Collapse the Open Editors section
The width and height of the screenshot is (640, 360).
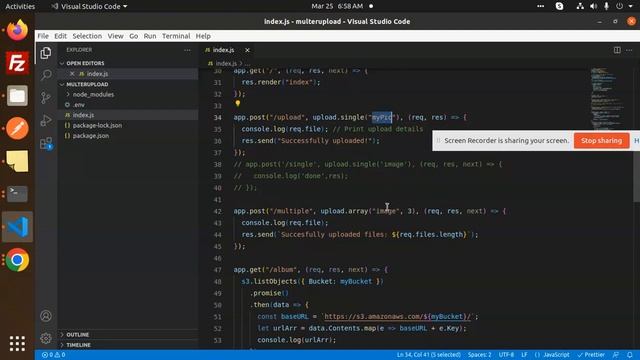(x=85, y=63)
